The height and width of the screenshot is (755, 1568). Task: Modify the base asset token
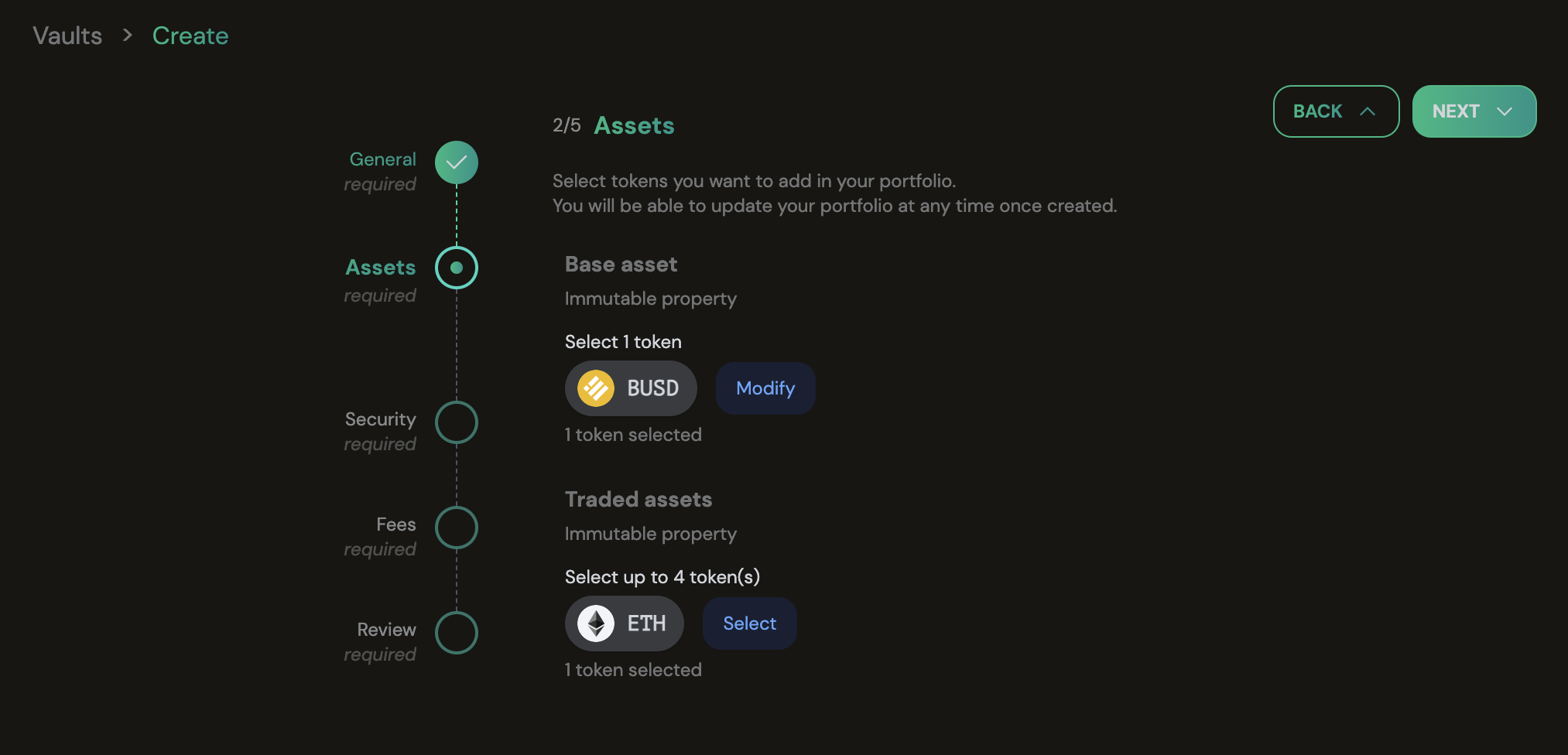[765, 388]
